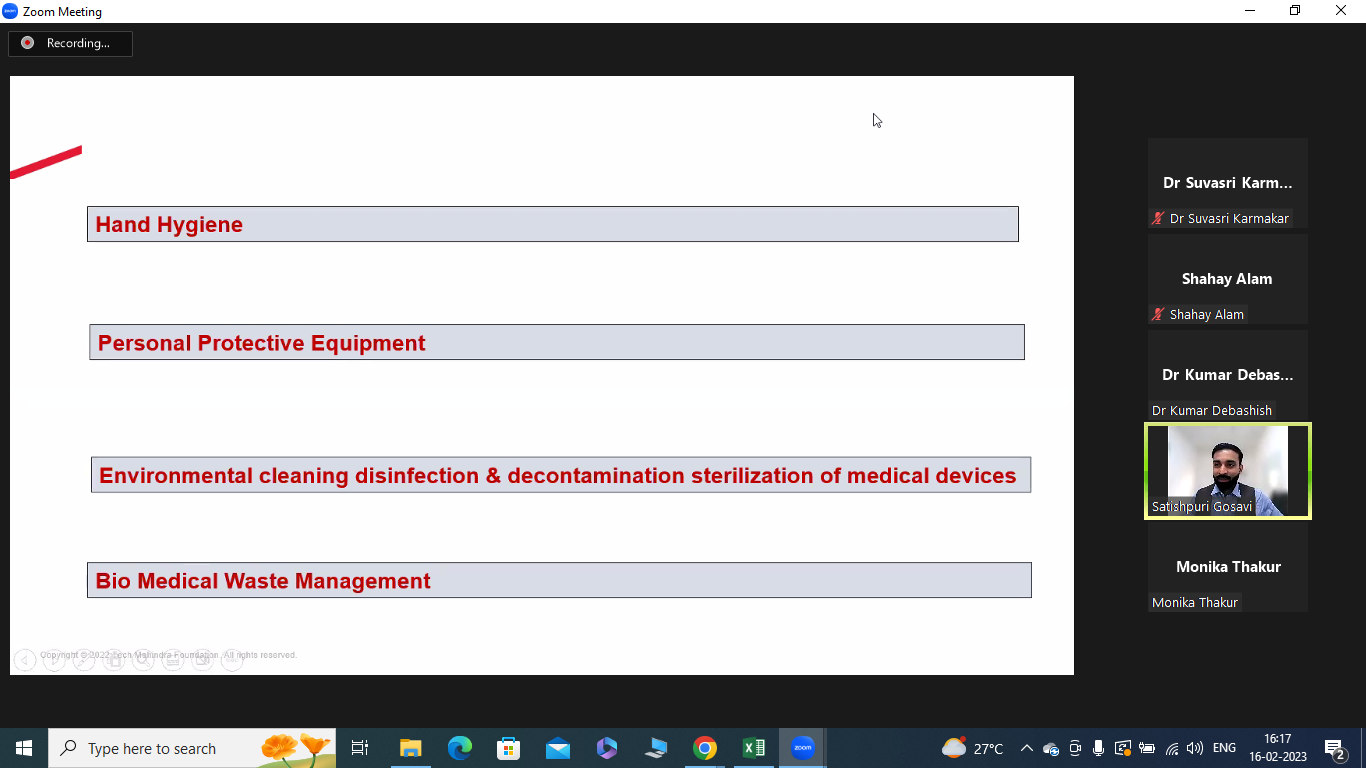
Task: Click the previous slide arrow icon
Action: coord(25,659)
